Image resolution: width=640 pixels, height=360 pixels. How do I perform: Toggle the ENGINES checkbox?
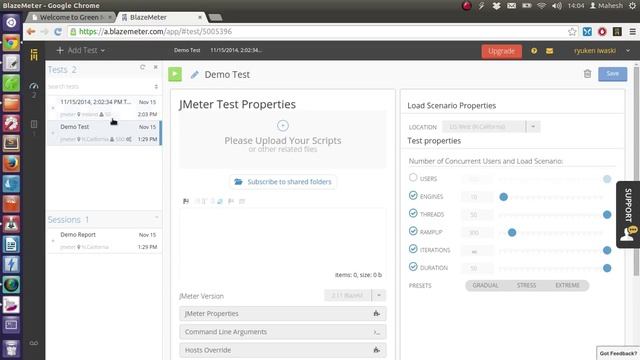pyautogui.click(x=413, y=196)
